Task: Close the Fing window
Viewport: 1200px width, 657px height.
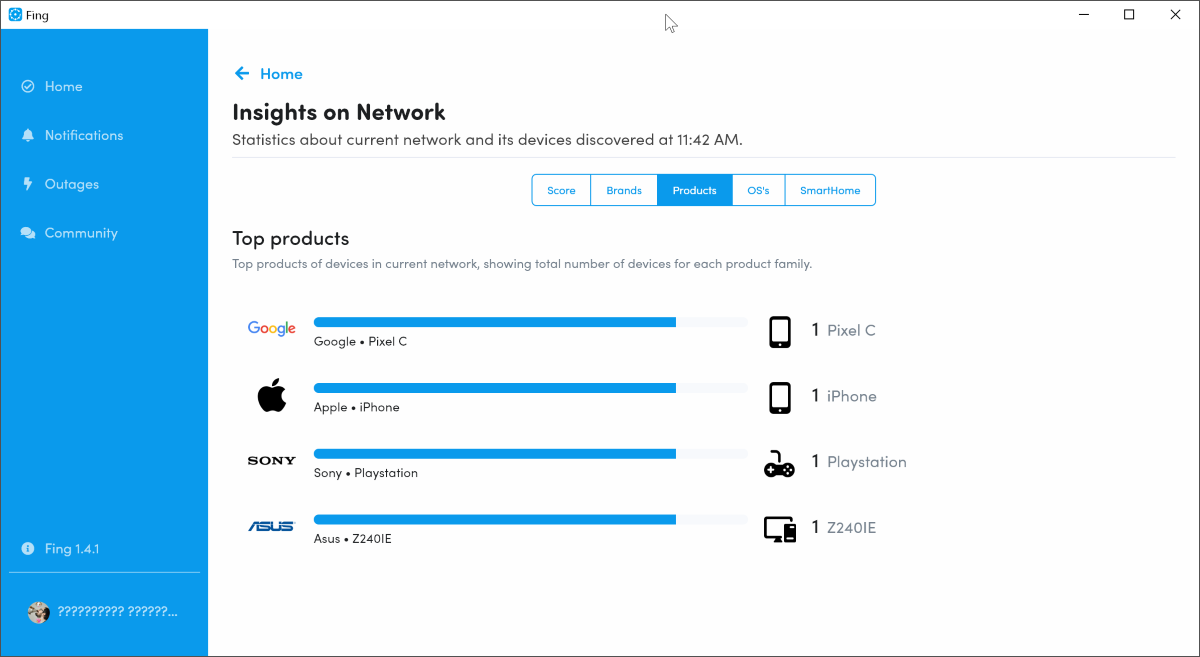Action: 1175,15
